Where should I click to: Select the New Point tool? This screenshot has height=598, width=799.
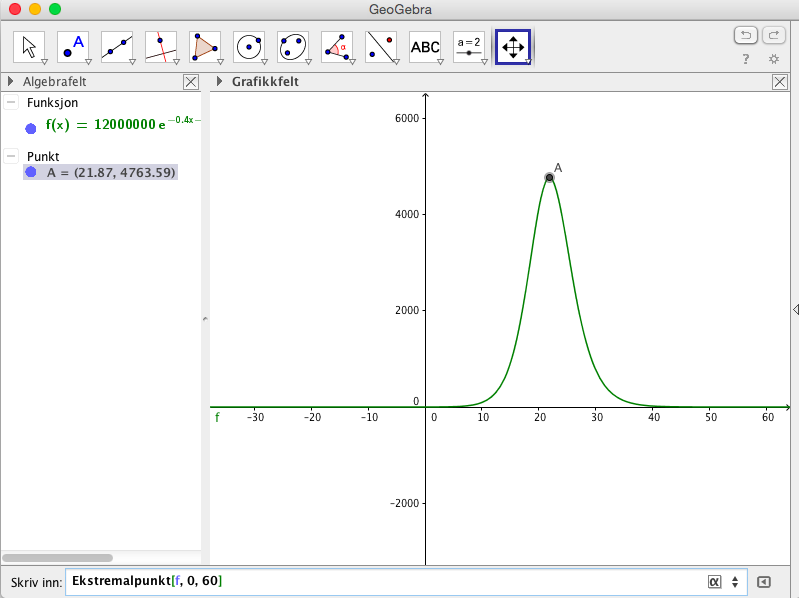[x=73, y=47]
